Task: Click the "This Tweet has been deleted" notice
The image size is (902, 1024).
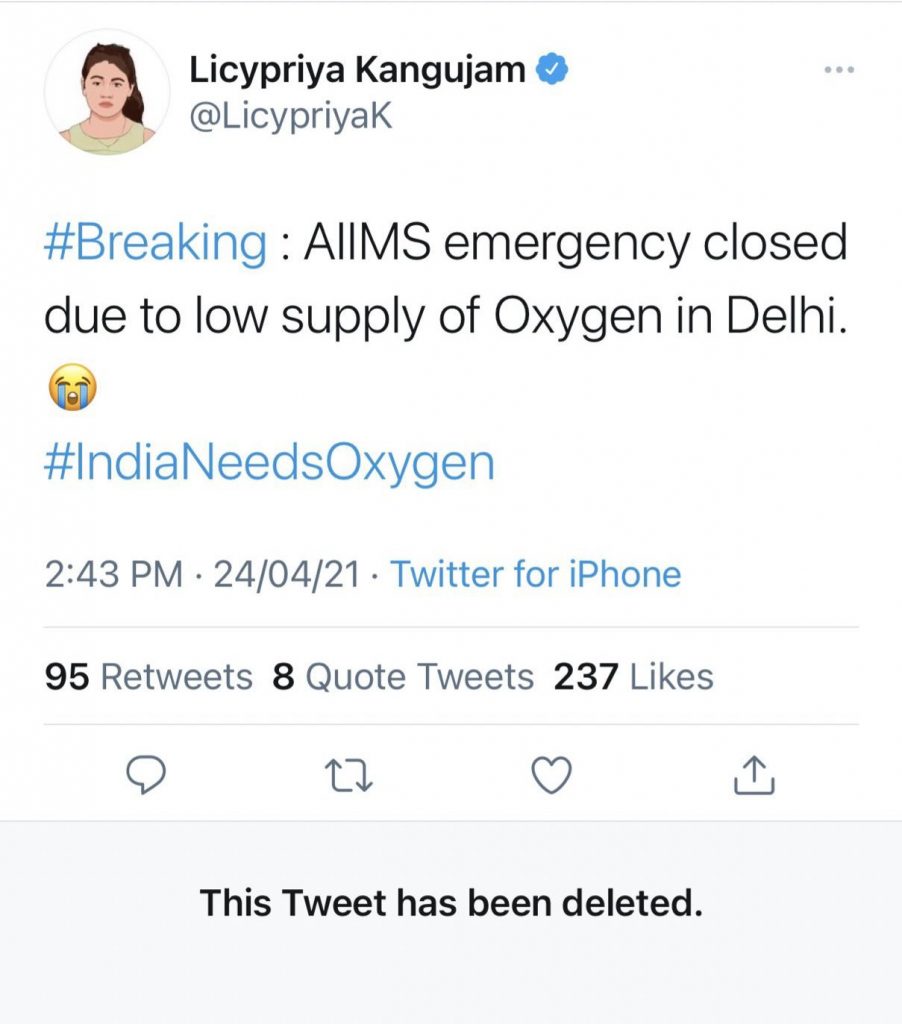Action: 451,904
